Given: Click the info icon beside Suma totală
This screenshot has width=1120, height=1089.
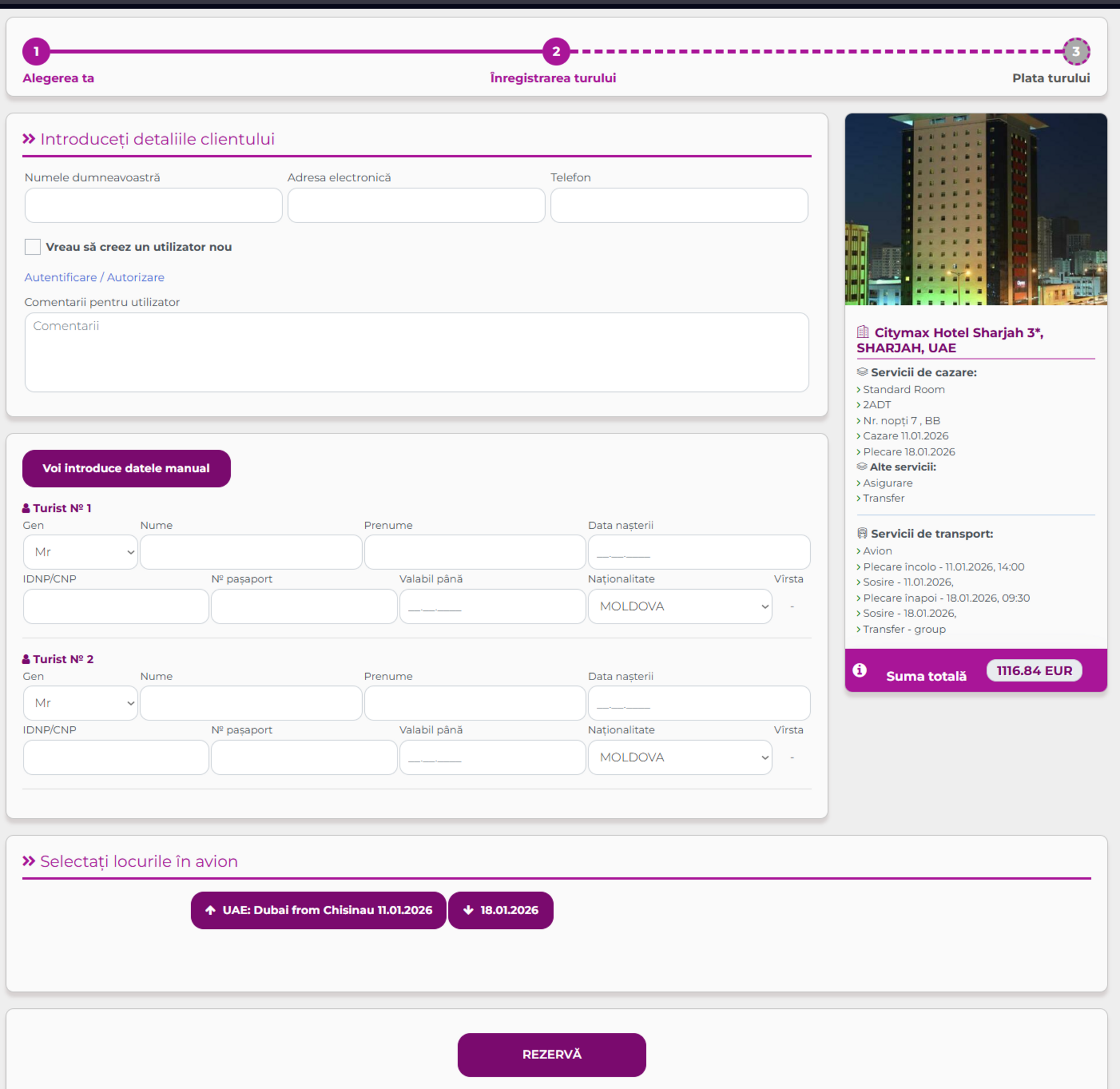Looking at the screenshot, I should (x=859, y=670).
